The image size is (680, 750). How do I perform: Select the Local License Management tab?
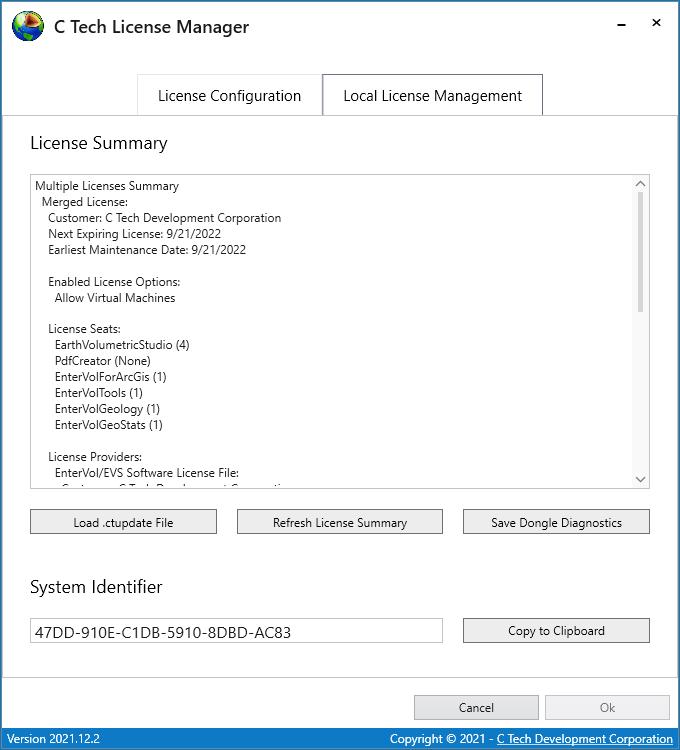click(x=432, y=96)
